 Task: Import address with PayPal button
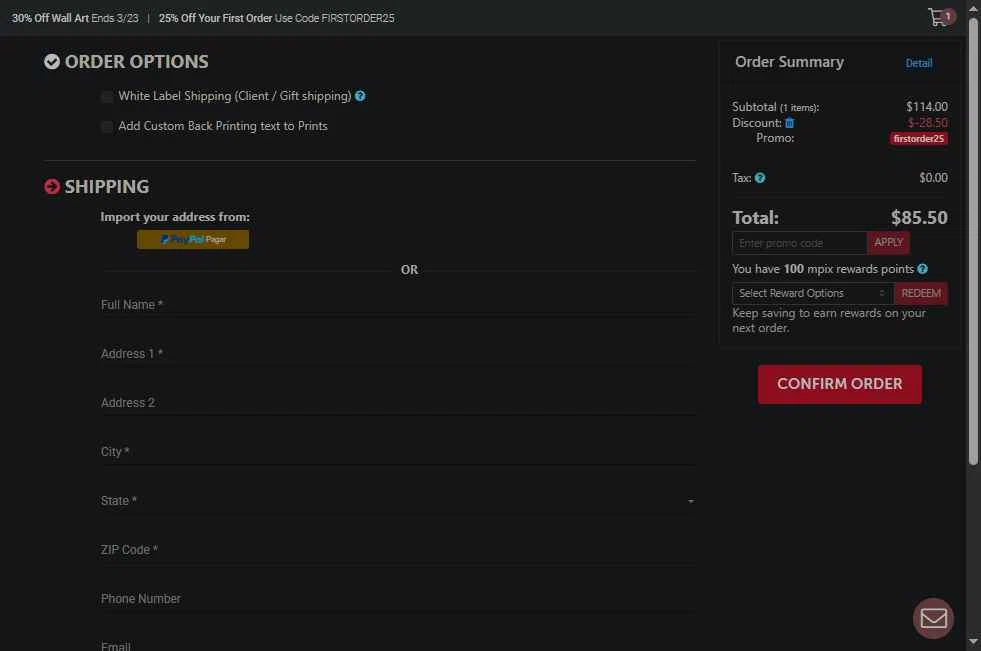193,239
